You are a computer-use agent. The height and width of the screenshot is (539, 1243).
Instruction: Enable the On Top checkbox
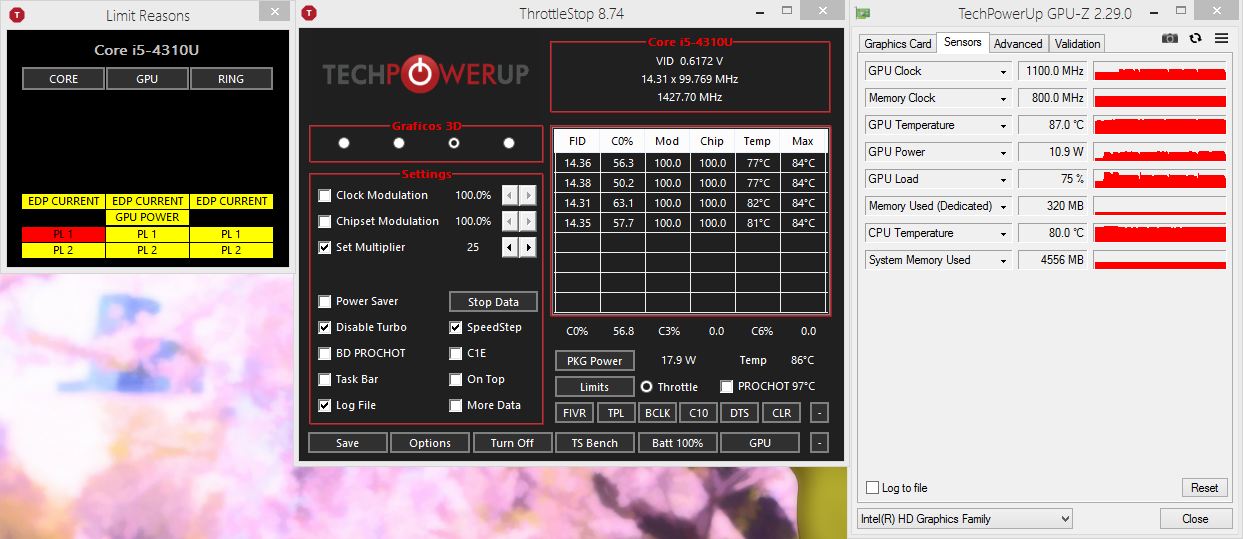tap(456, 379)
